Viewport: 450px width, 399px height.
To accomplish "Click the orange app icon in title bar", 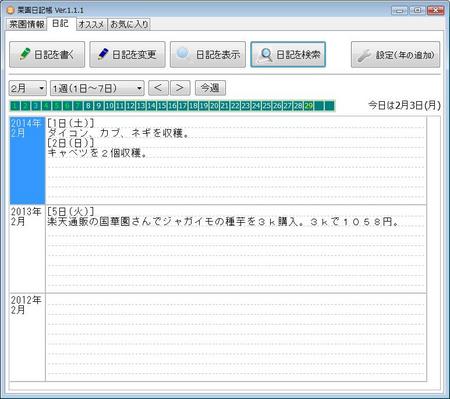I will [10, 10].
